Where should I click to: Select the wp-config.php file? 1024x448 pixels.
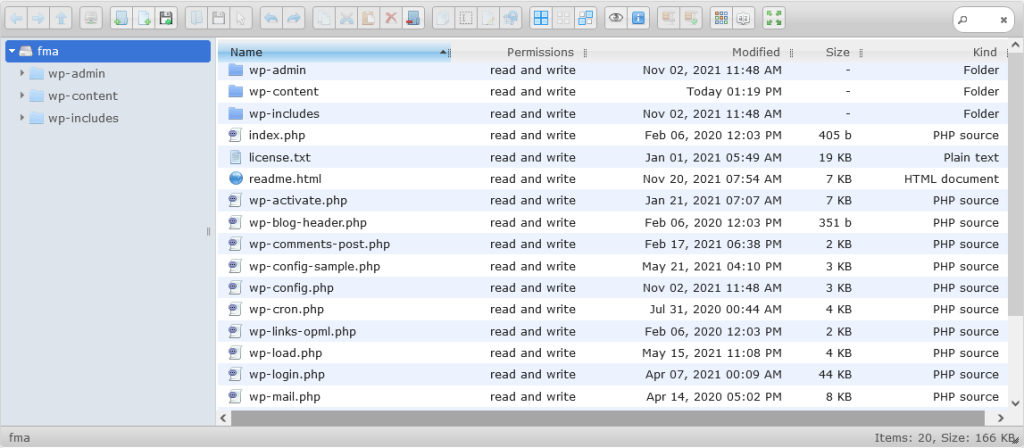[613, 288]
